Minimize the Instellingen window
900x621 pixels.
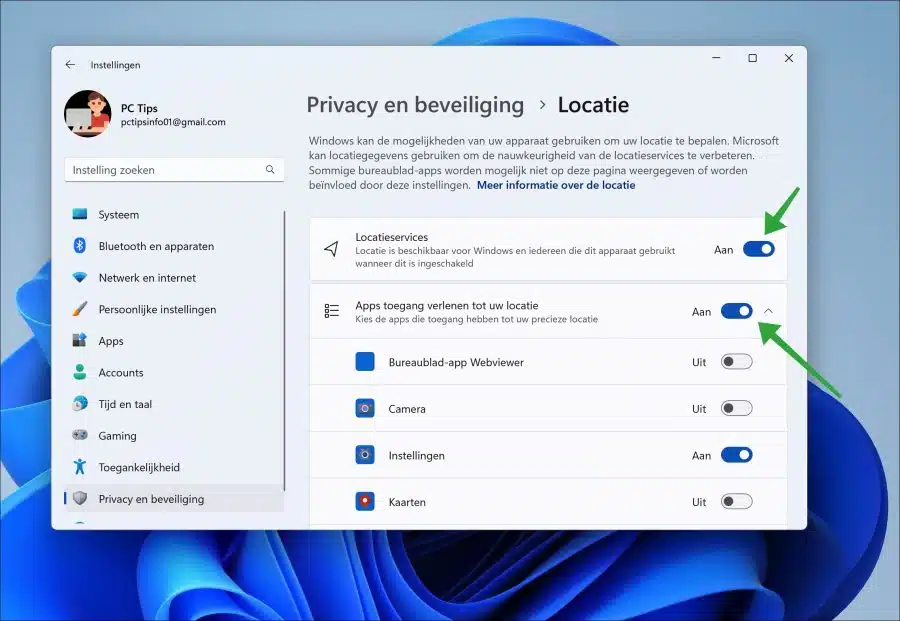(716, 57)
